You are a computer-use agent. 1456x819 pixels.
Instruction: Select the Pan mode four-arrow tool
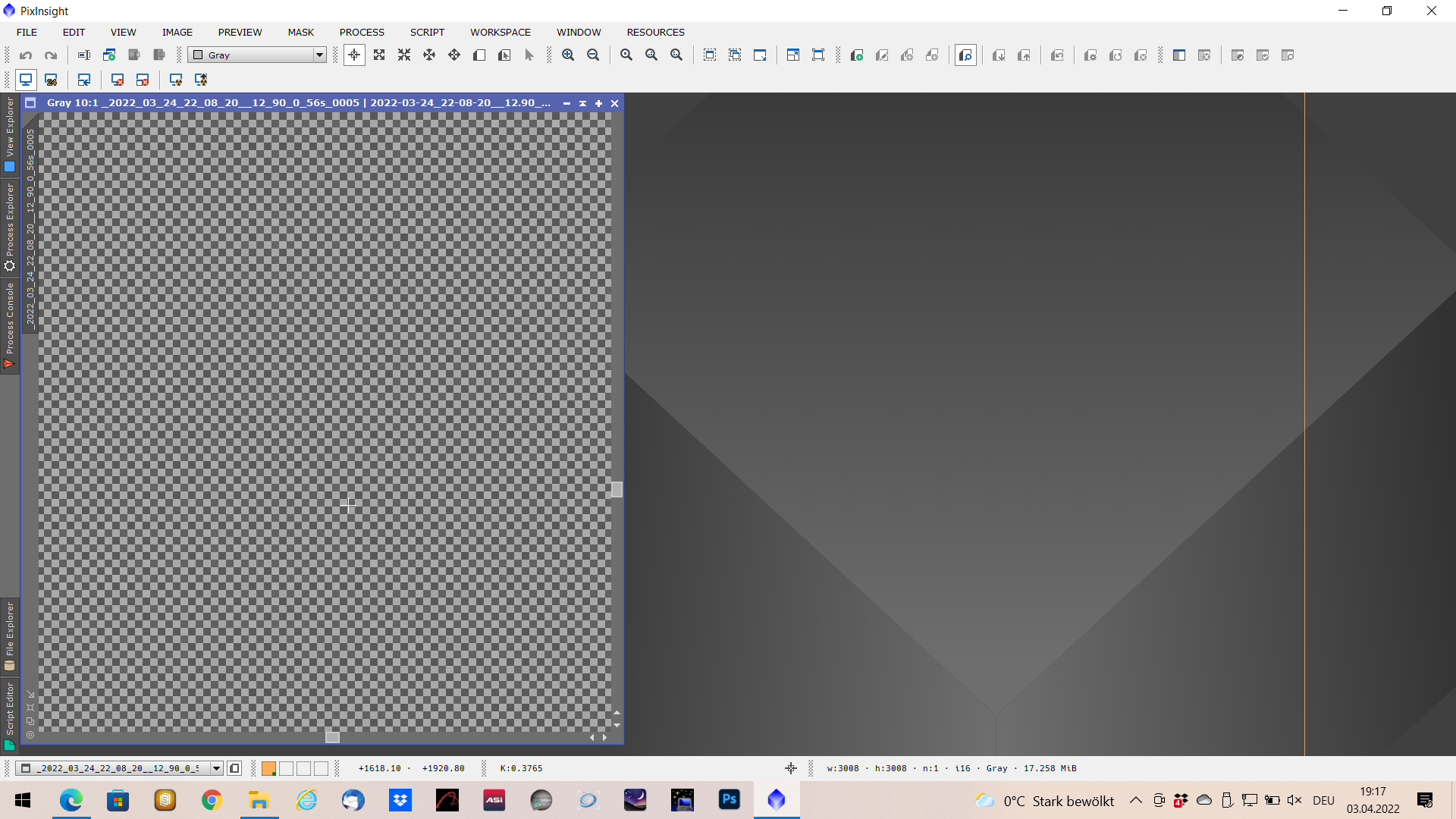[454, 55]
